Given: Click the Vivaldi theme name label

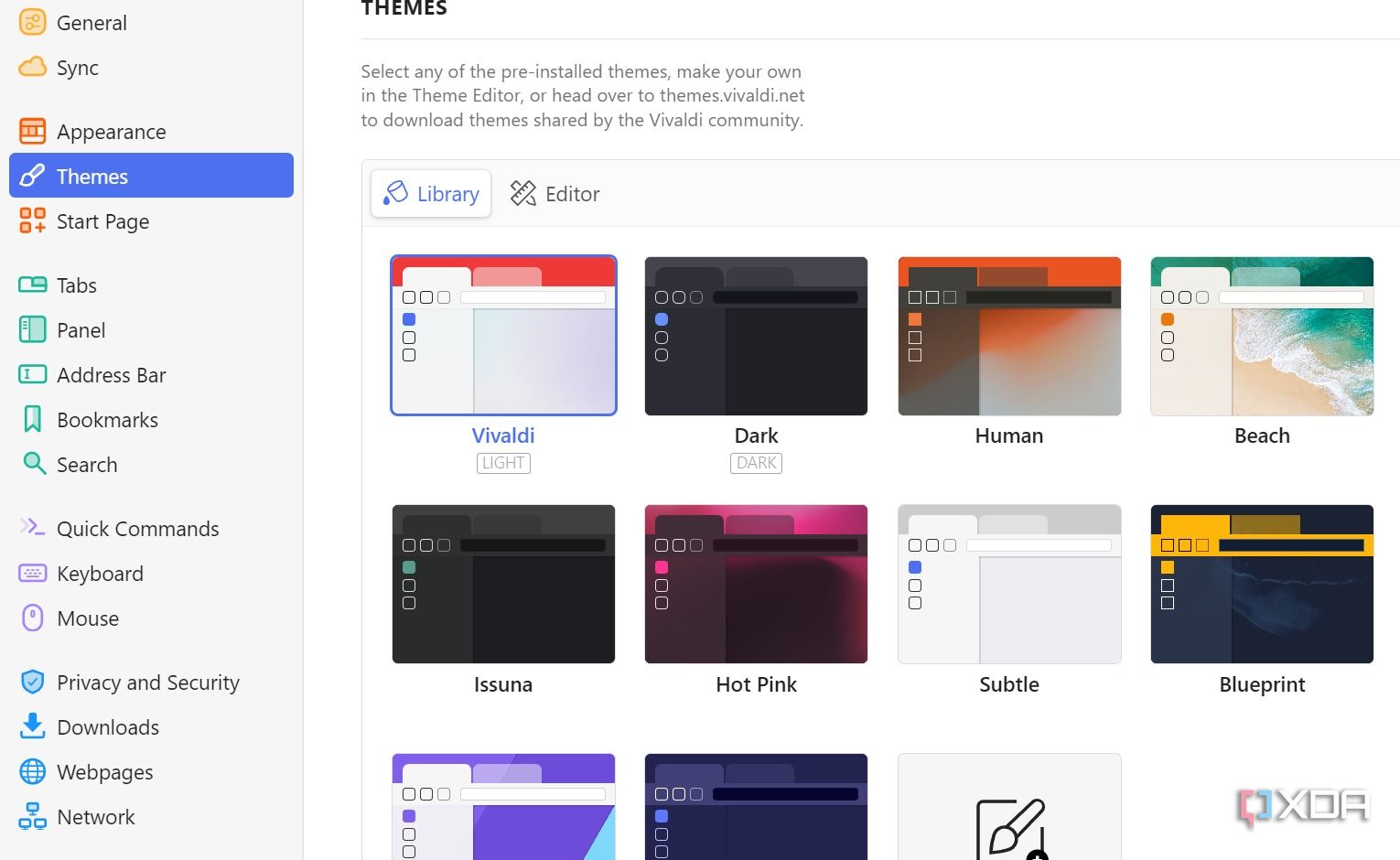Looking at the screenshot, I should (x=503, y=435).
